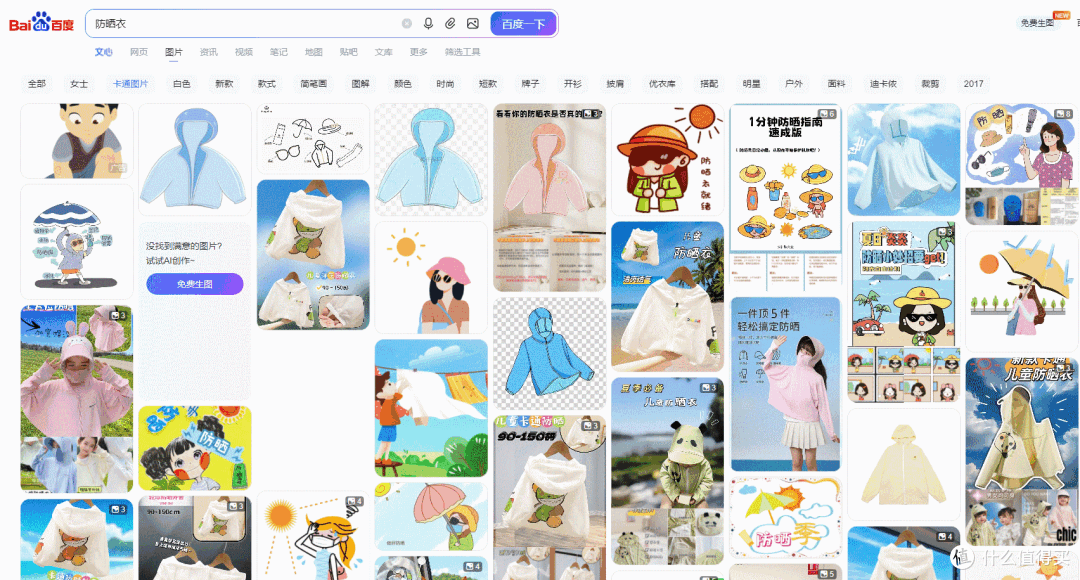
Task: Select the 搭配 filter tag
Action: coord(709,83)
